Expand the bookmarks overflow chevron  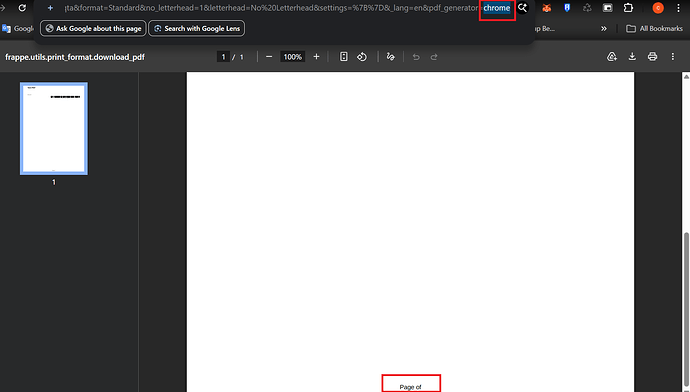pos(604,29)
